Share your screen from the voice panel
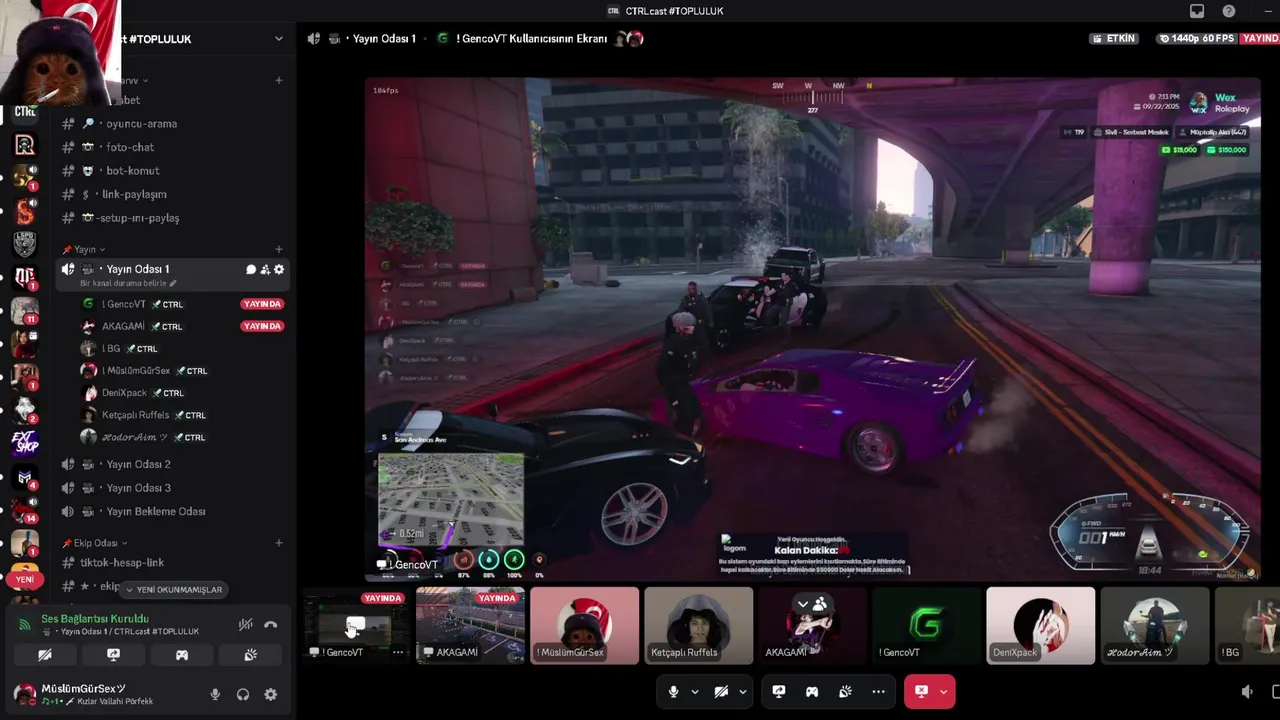 tap(113, 655)
